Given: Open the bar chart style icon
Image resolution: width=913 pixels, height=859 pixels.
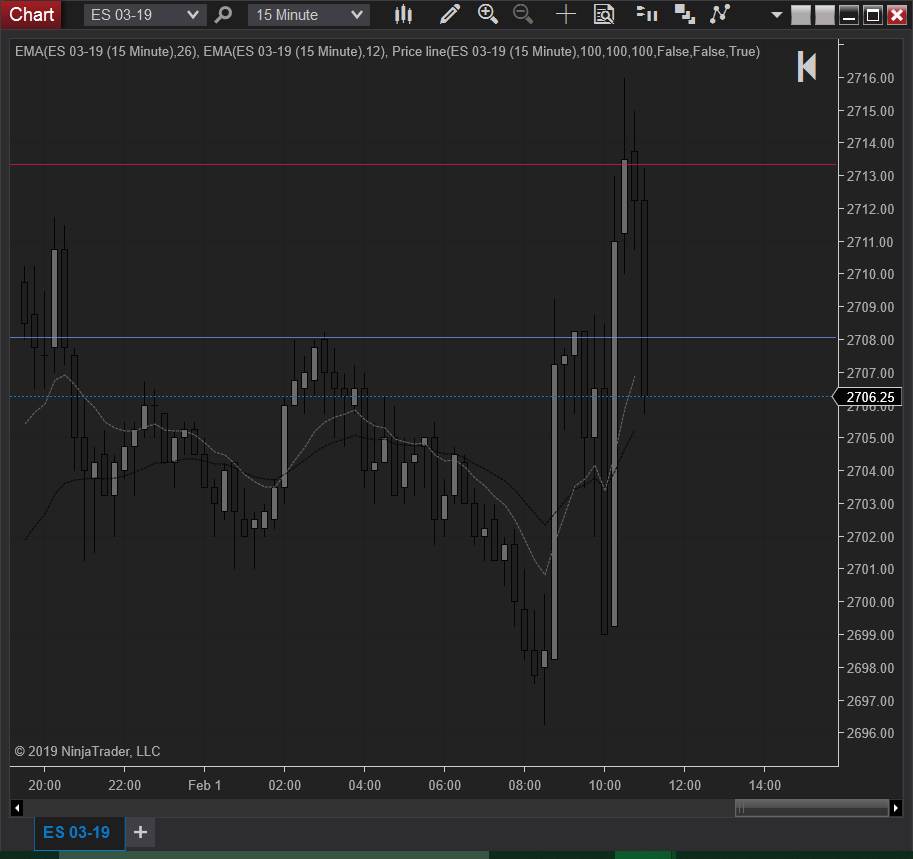Looking at the screenshot, I should (403, 15).
